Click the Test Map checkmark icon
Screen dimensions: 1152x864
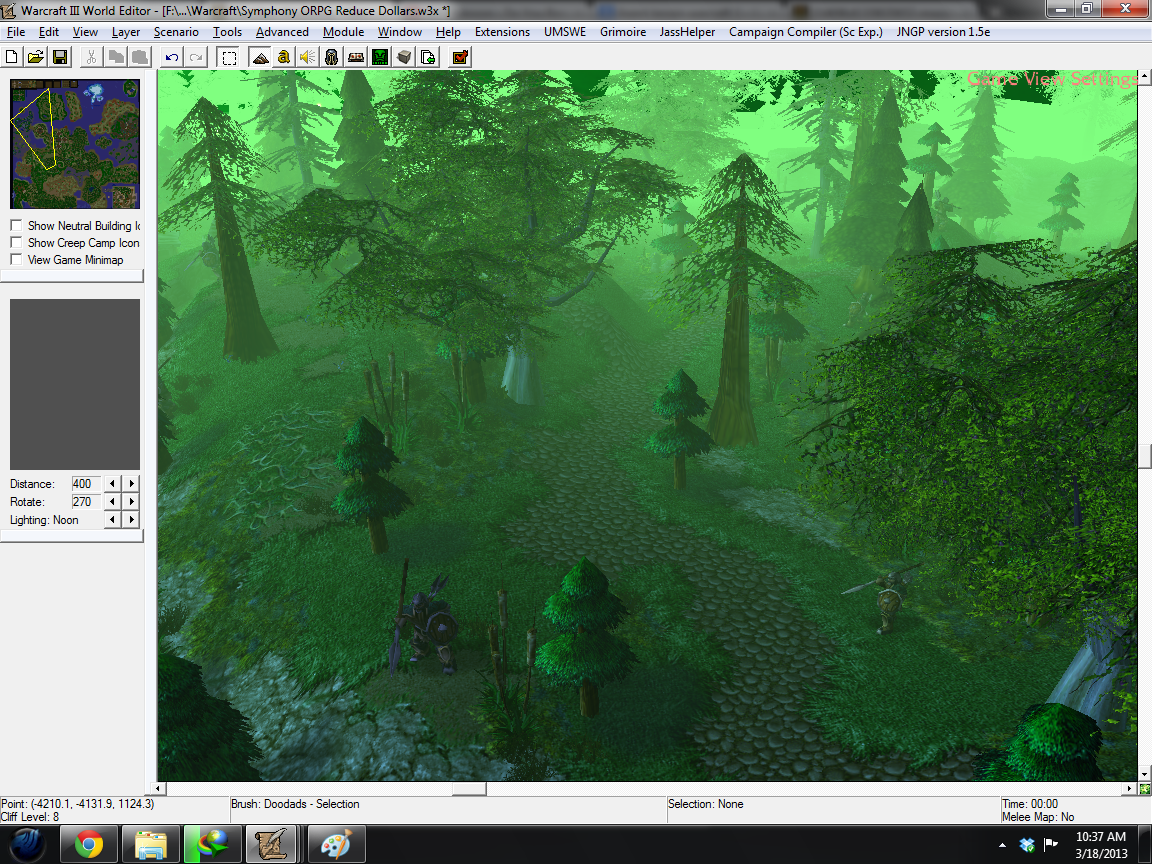[460, 57]
